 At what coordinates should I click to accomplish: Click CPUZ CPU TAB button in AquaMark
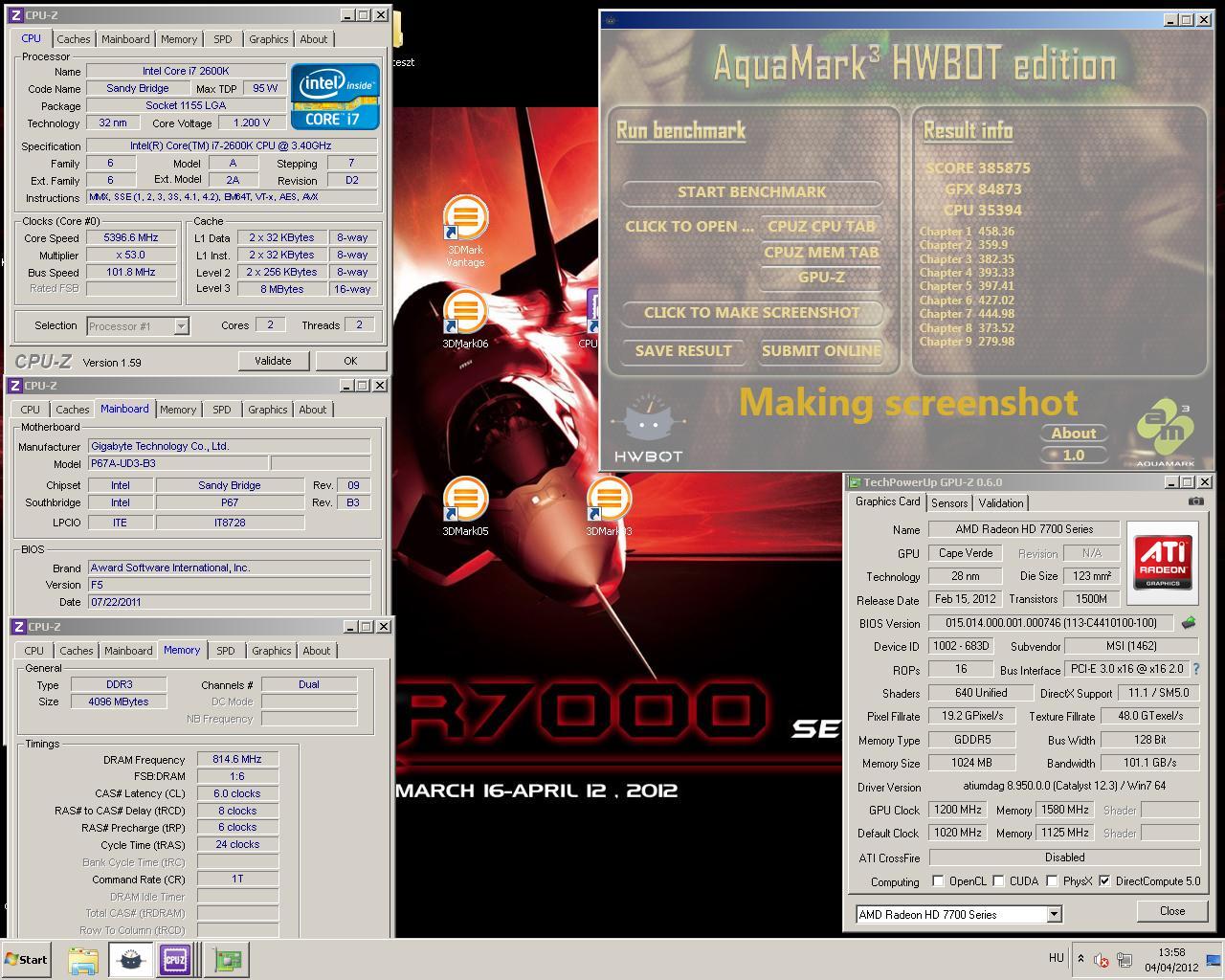click(821, 227)
